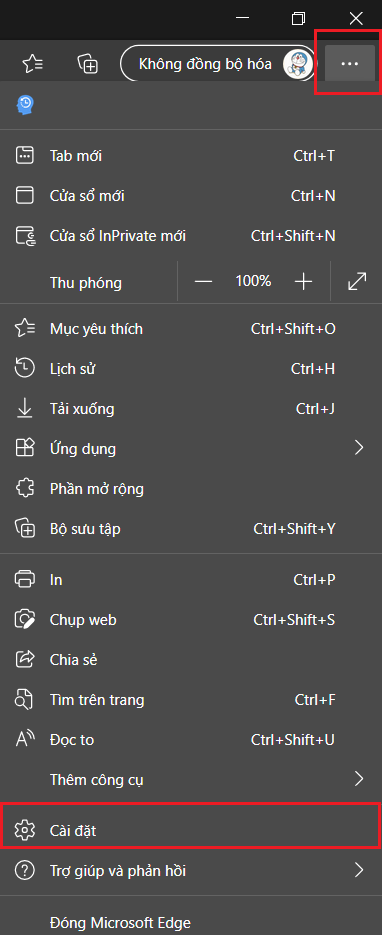Open the Favorites star icon in toolbar
Screen dimensions: 382x935
32,63
